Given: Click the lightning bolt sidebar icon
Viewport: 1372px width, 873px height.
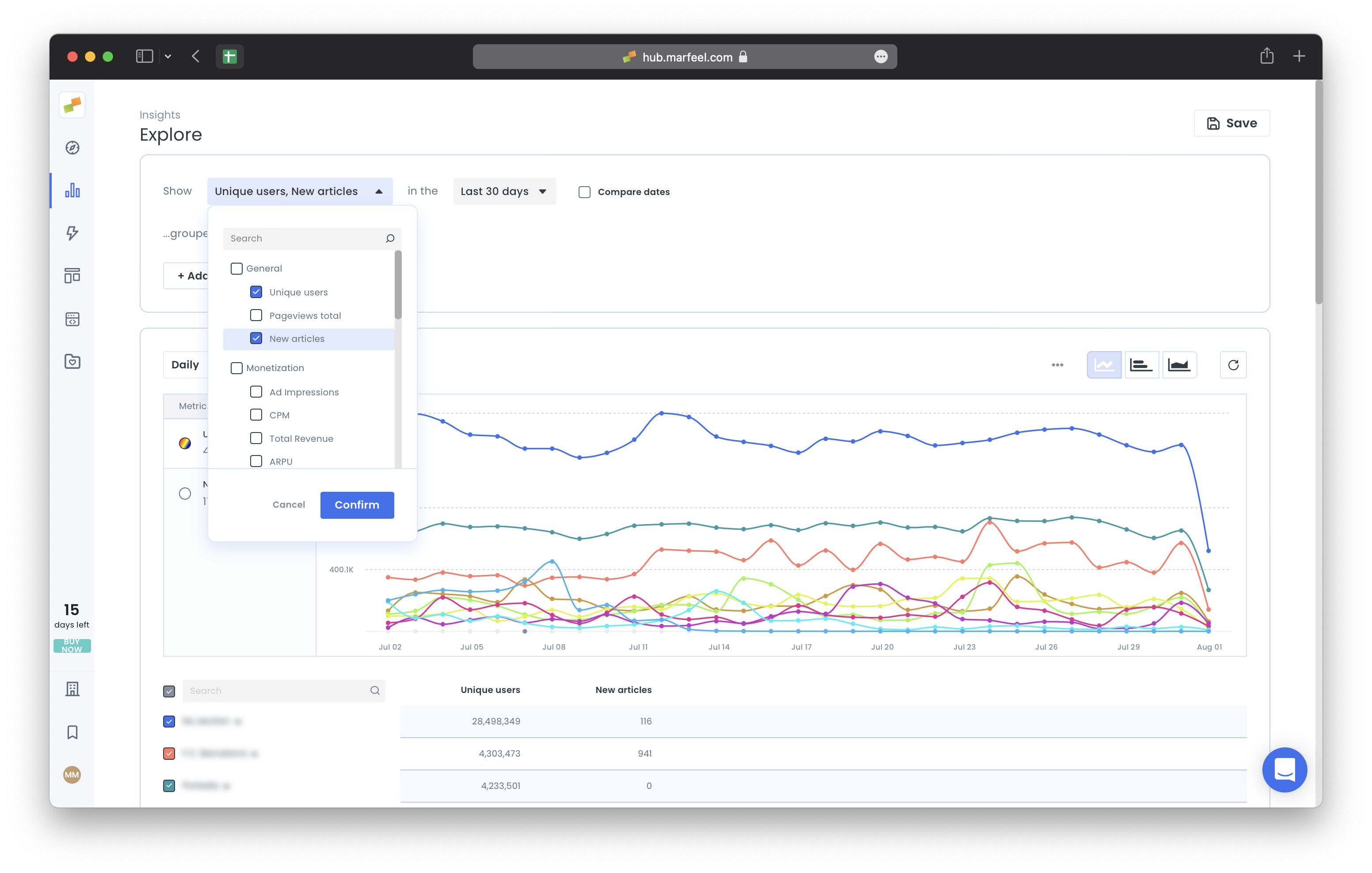Looking at the screenshot, I should [x=72, y=233].
